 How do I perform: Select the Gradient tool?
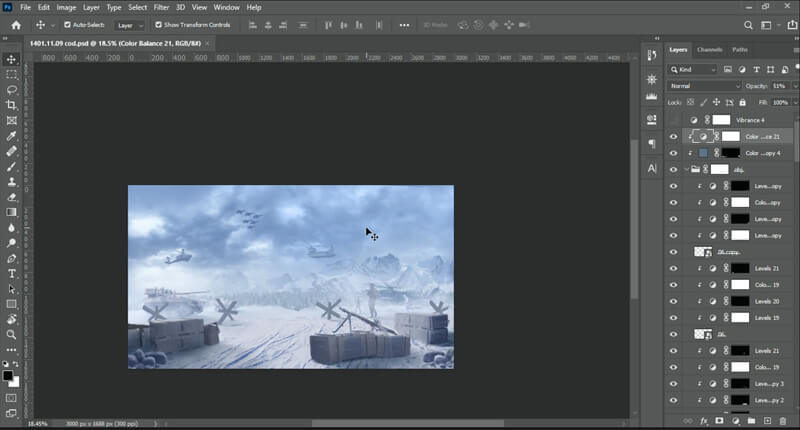coord(11,212)
